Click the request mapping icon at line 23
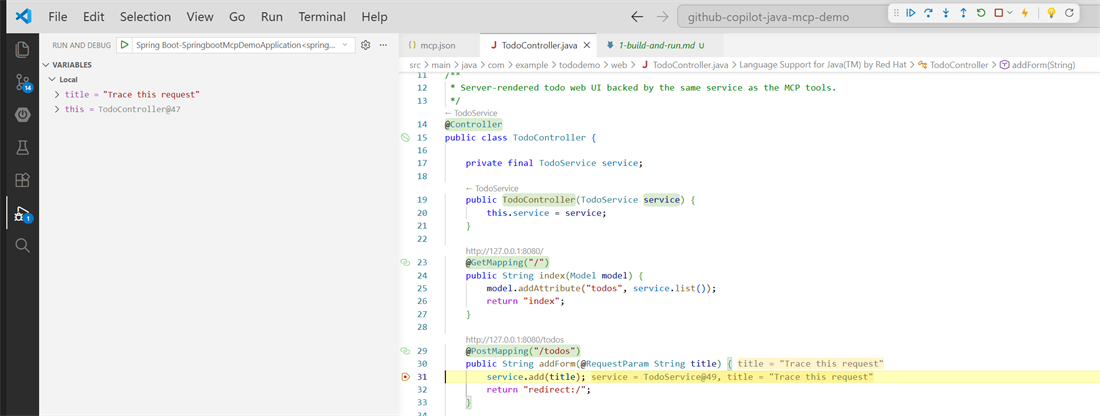 pos(405,262)
